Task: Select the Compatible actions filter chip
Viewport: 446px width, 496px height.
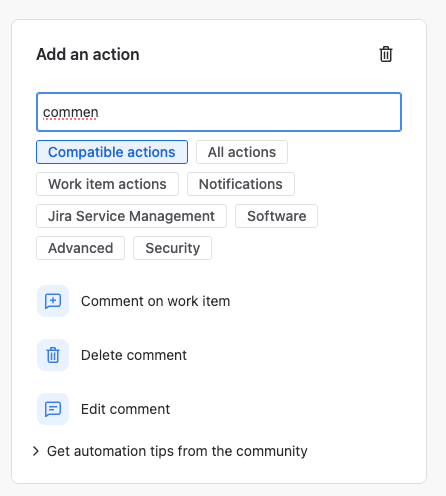Action: tap(112, 152)
